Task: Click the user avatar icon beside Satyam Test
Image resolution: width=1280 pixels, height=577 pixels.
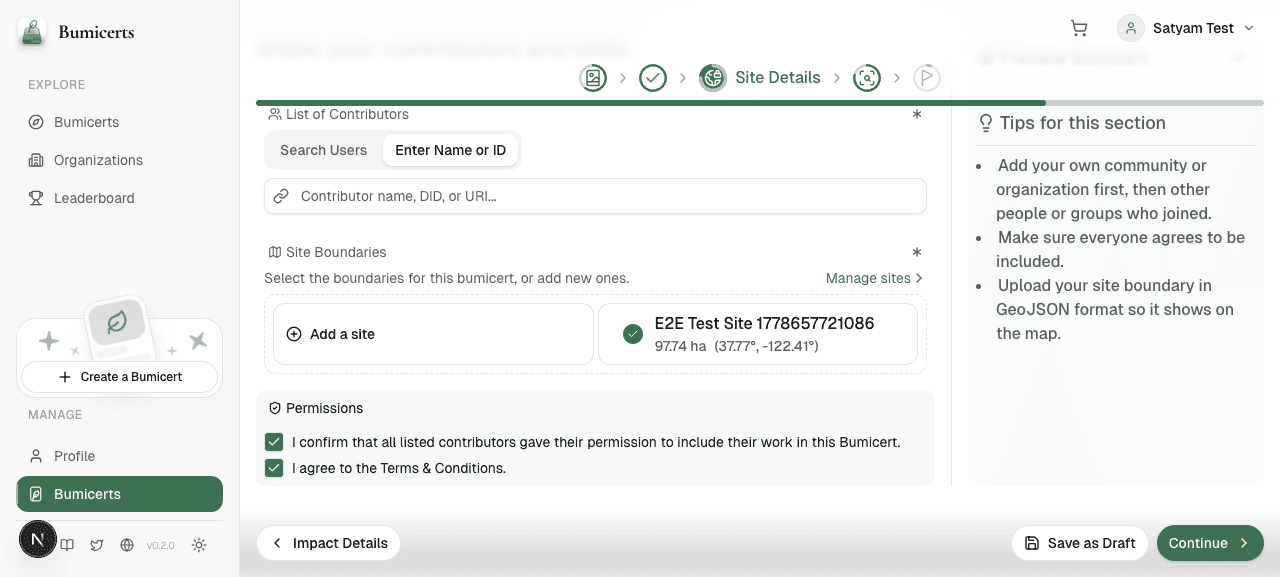Action: tap(1131, 28)
